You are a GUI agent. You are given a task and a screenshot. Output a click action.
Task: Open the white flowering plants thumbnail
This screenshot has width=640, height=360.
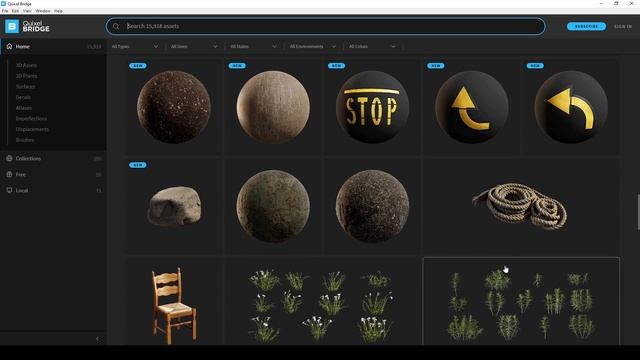point(322,301)
